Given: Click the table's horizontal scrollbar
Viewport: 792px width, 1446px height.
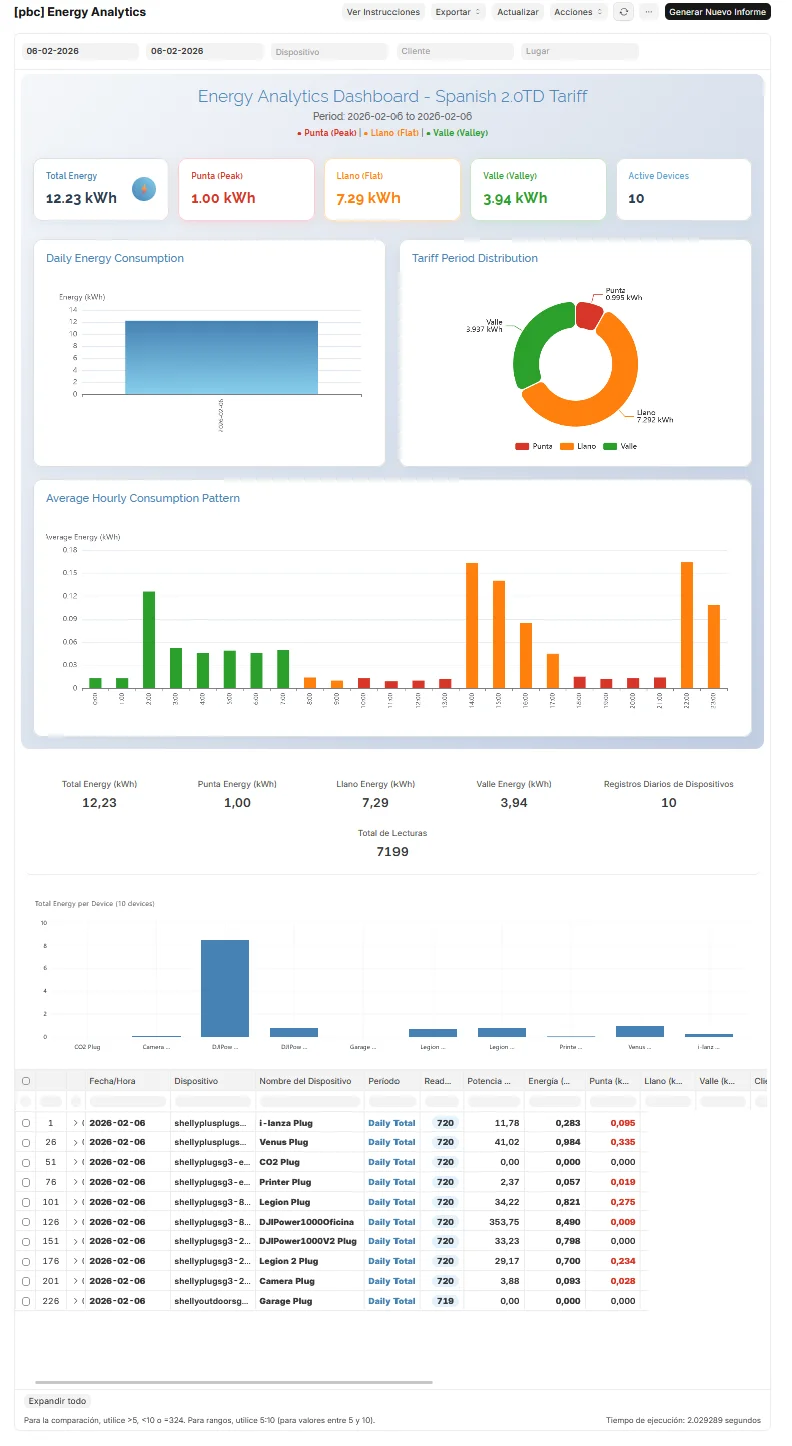Looking at the screenshot, I should tap(234, 1383).
